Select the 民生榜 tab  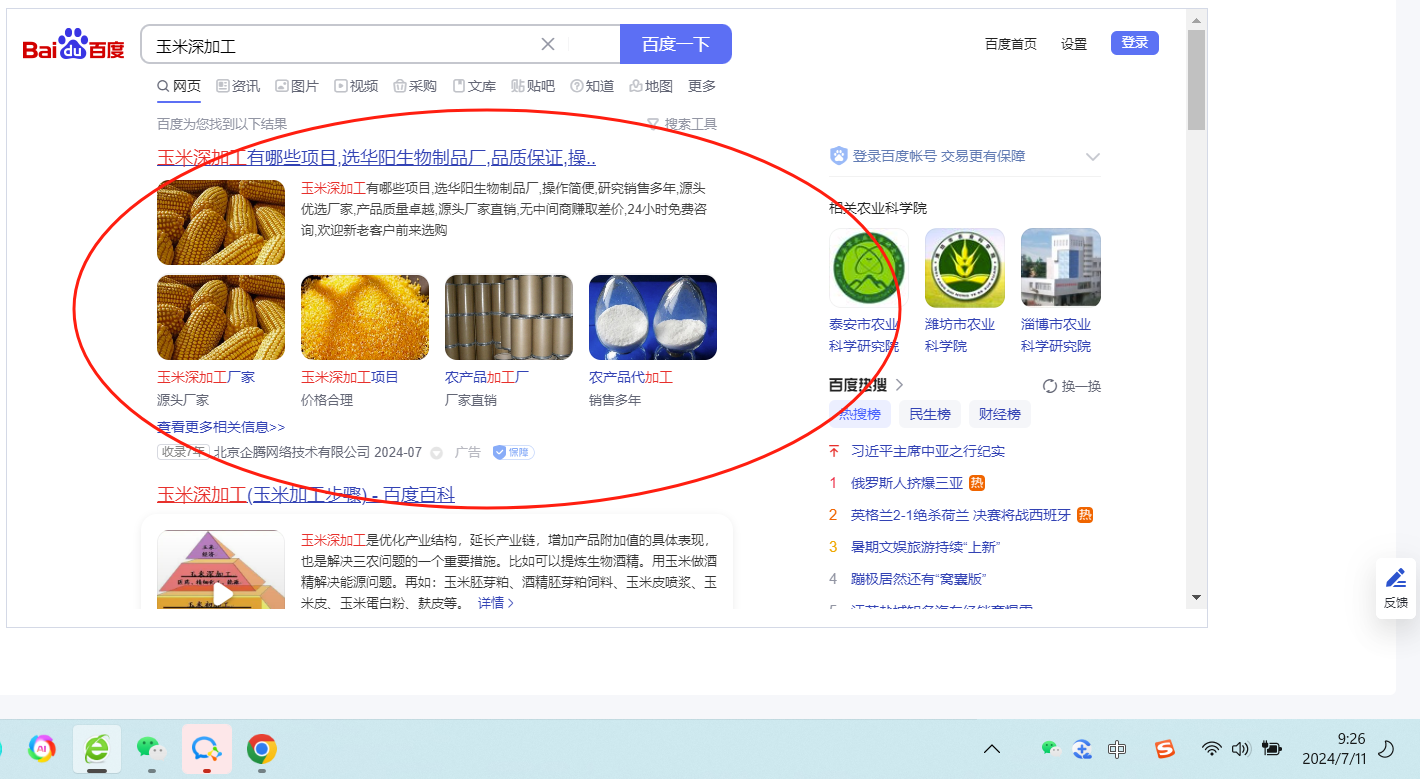tap(930, 414)
